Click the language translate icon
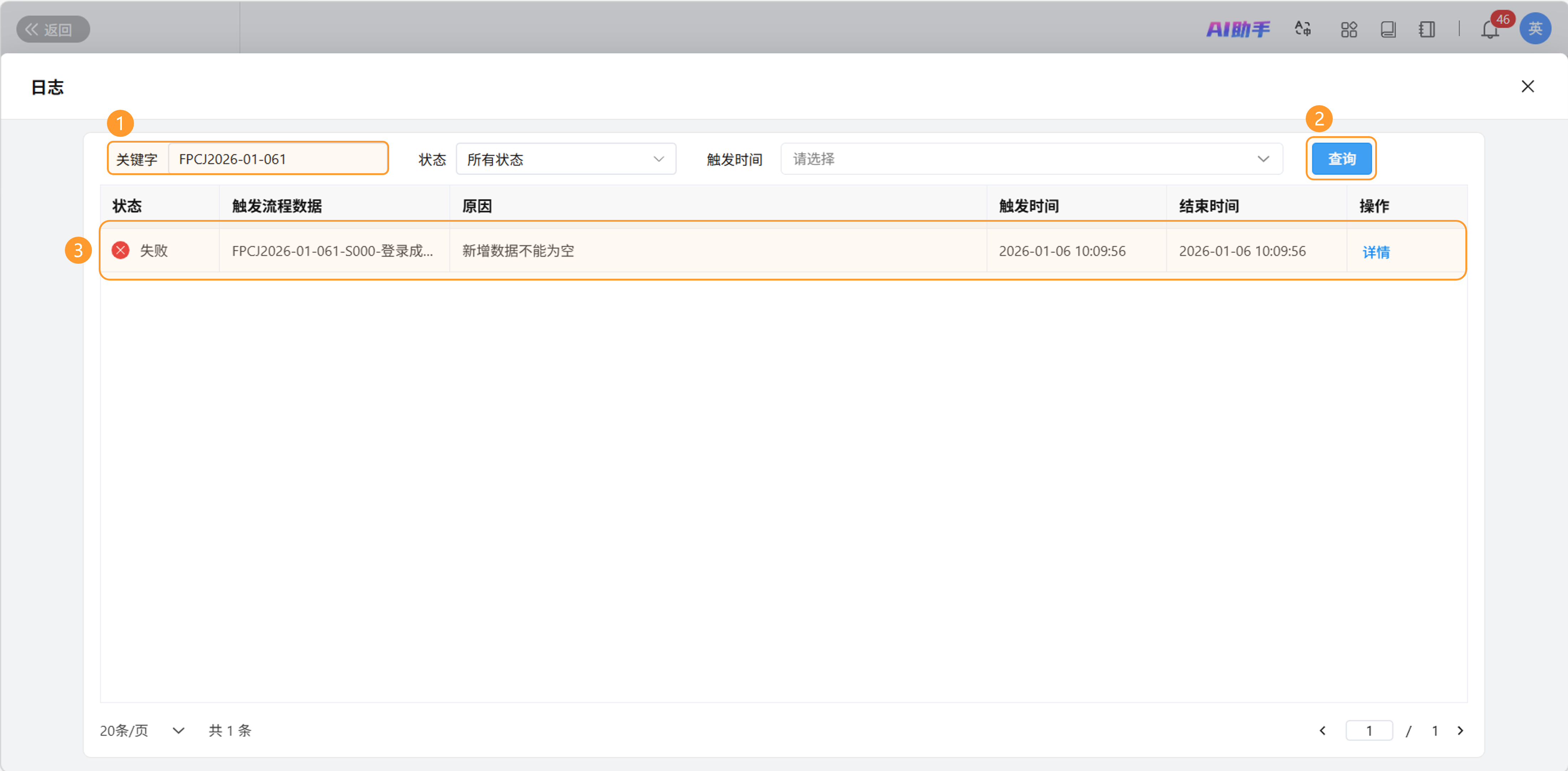 point(1303,29)
